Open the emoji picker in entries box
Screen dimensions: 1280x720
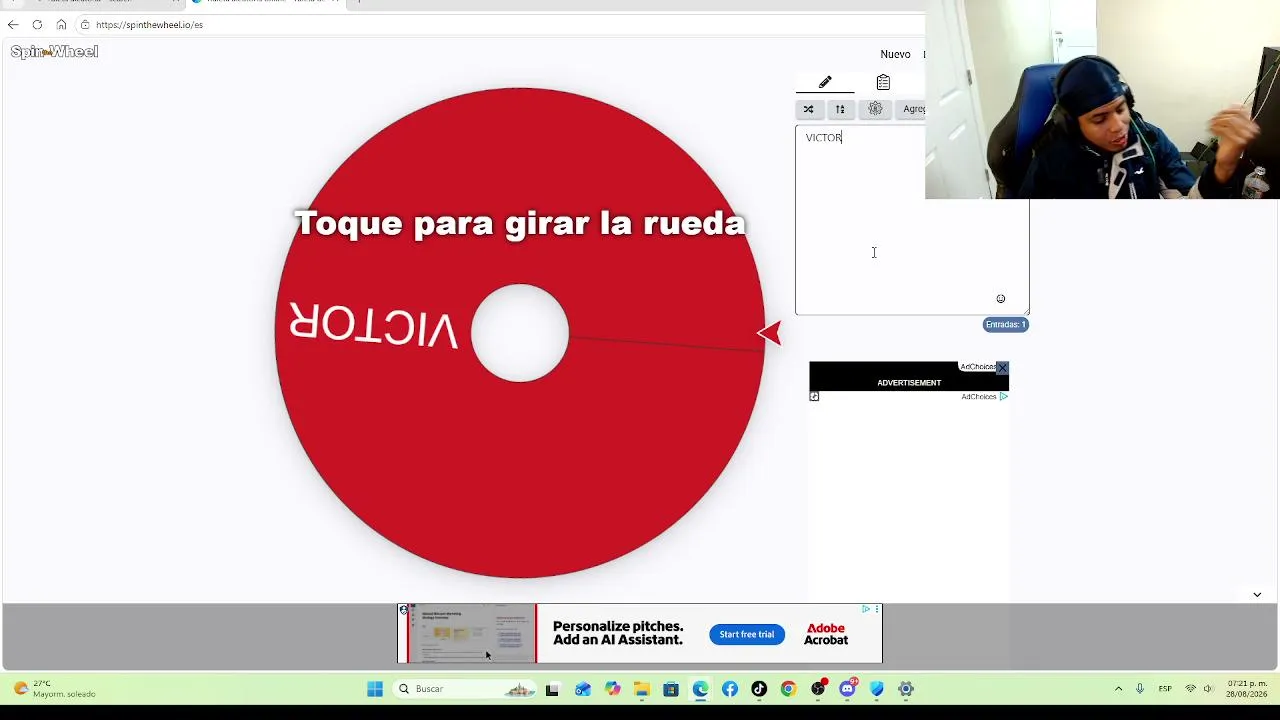point(1000,299)
